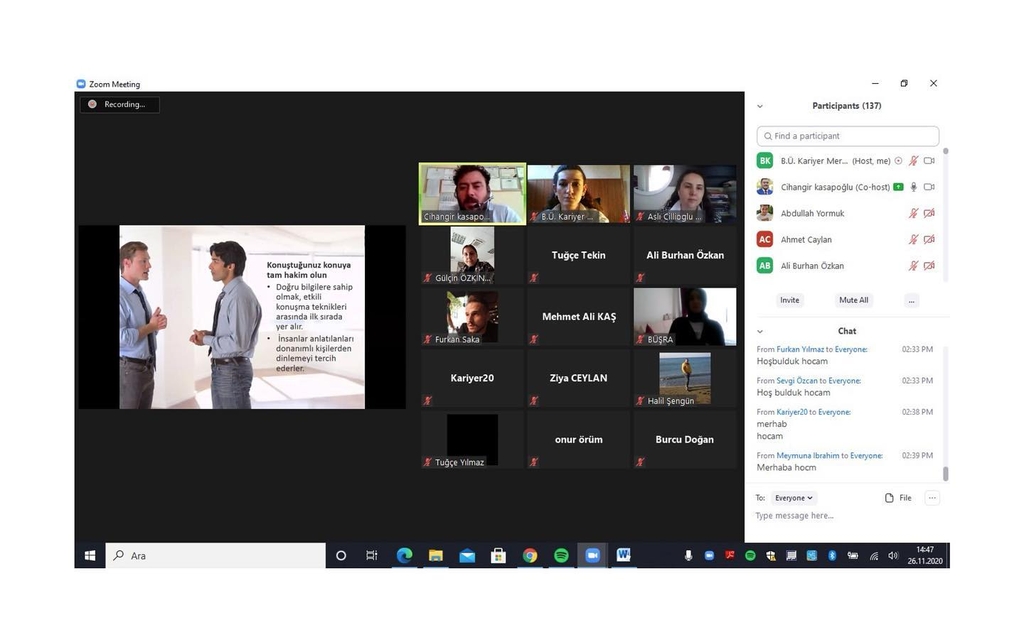The width and height of the screenshot is (1024, 642).
Task: Click the B.Ü. Kariyer host camera icon
Action: pyautogui.click(x=929, y=161)
